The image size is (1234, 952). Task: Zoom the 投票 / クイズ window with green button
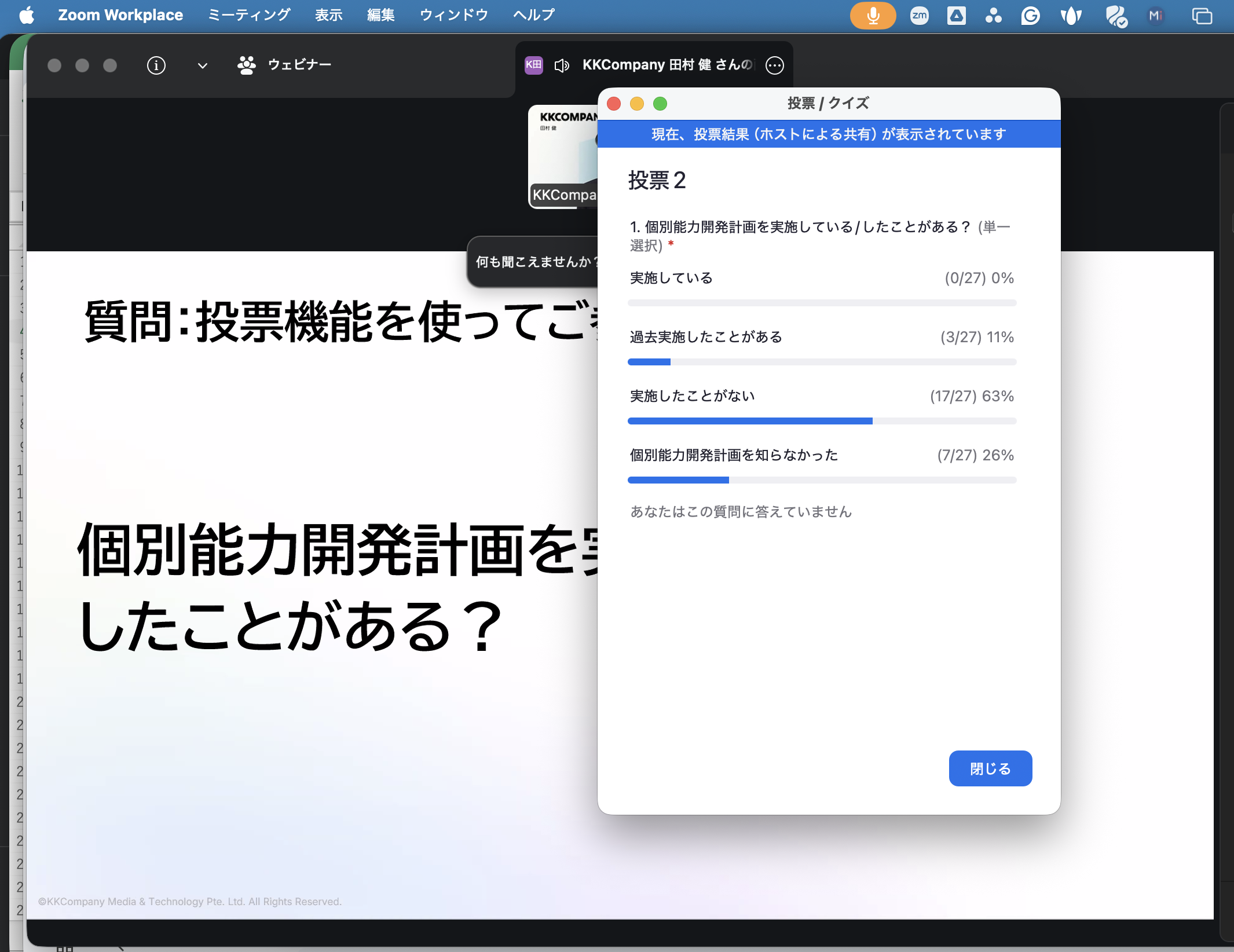pos(660,104)
